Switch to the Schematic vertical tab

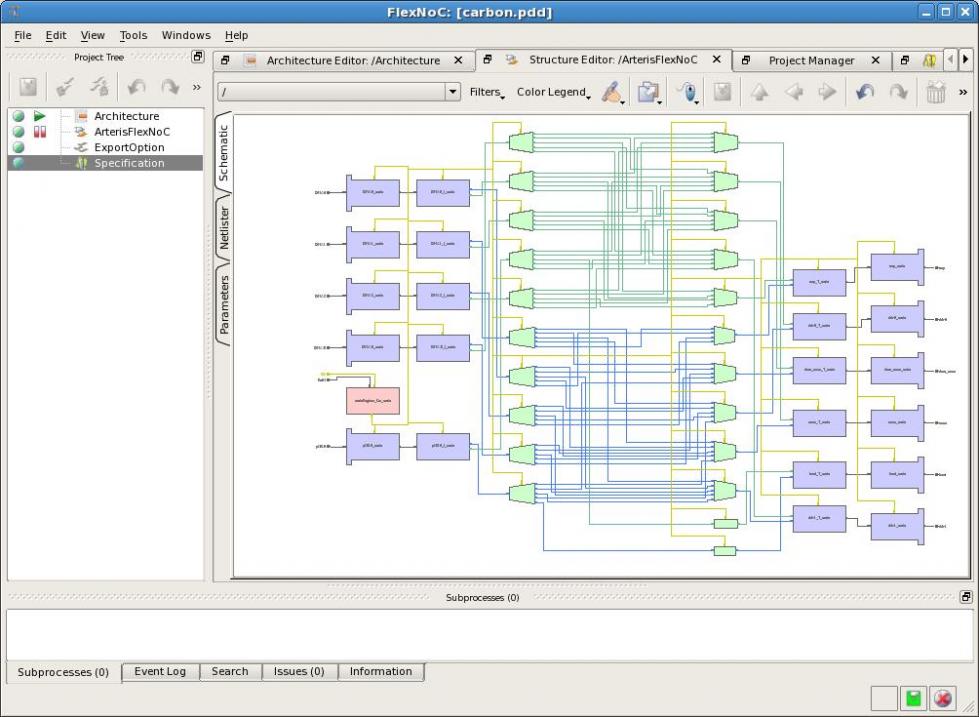tap(224, 152)
